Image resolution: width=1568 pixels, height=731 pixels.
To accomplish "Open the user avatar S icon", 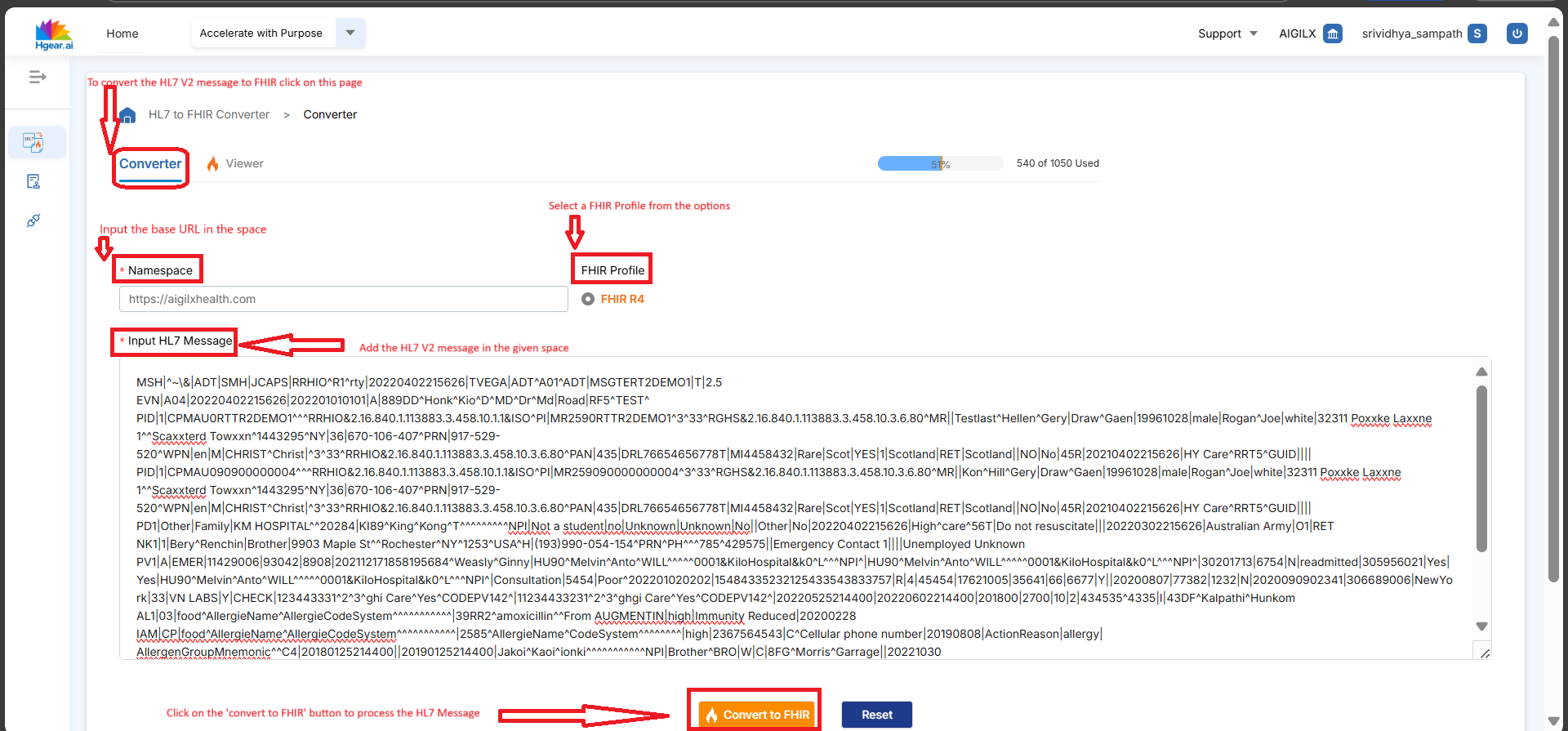I will point(1477,33).
